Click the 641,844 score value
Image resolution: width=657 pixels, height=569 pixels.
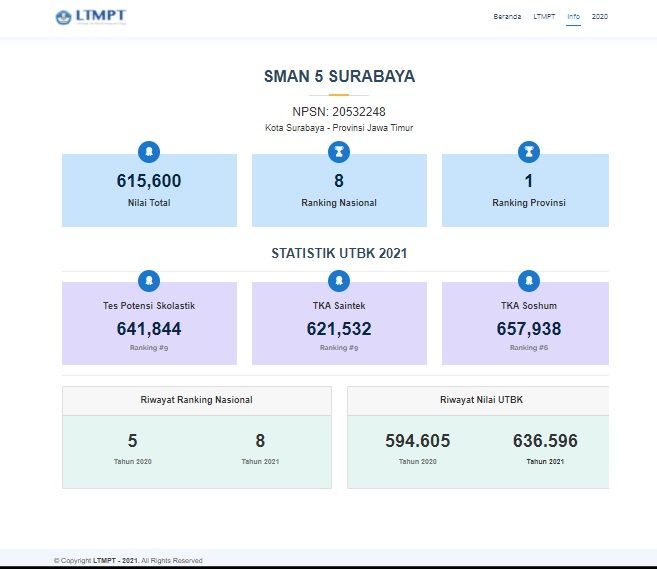click(149, 328)
